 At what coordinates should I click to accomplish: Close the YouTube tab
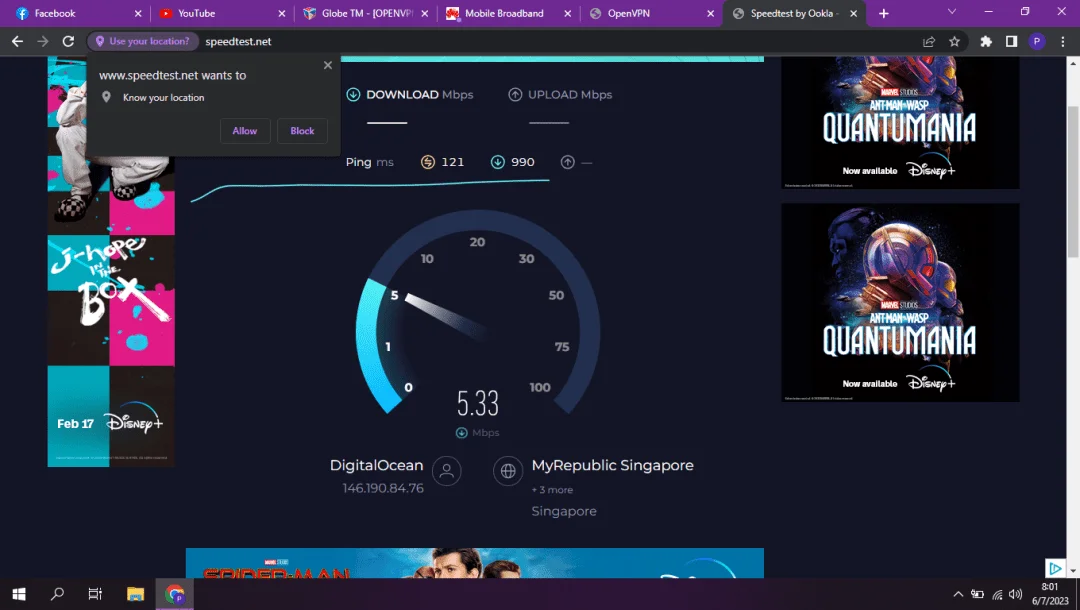282,13
